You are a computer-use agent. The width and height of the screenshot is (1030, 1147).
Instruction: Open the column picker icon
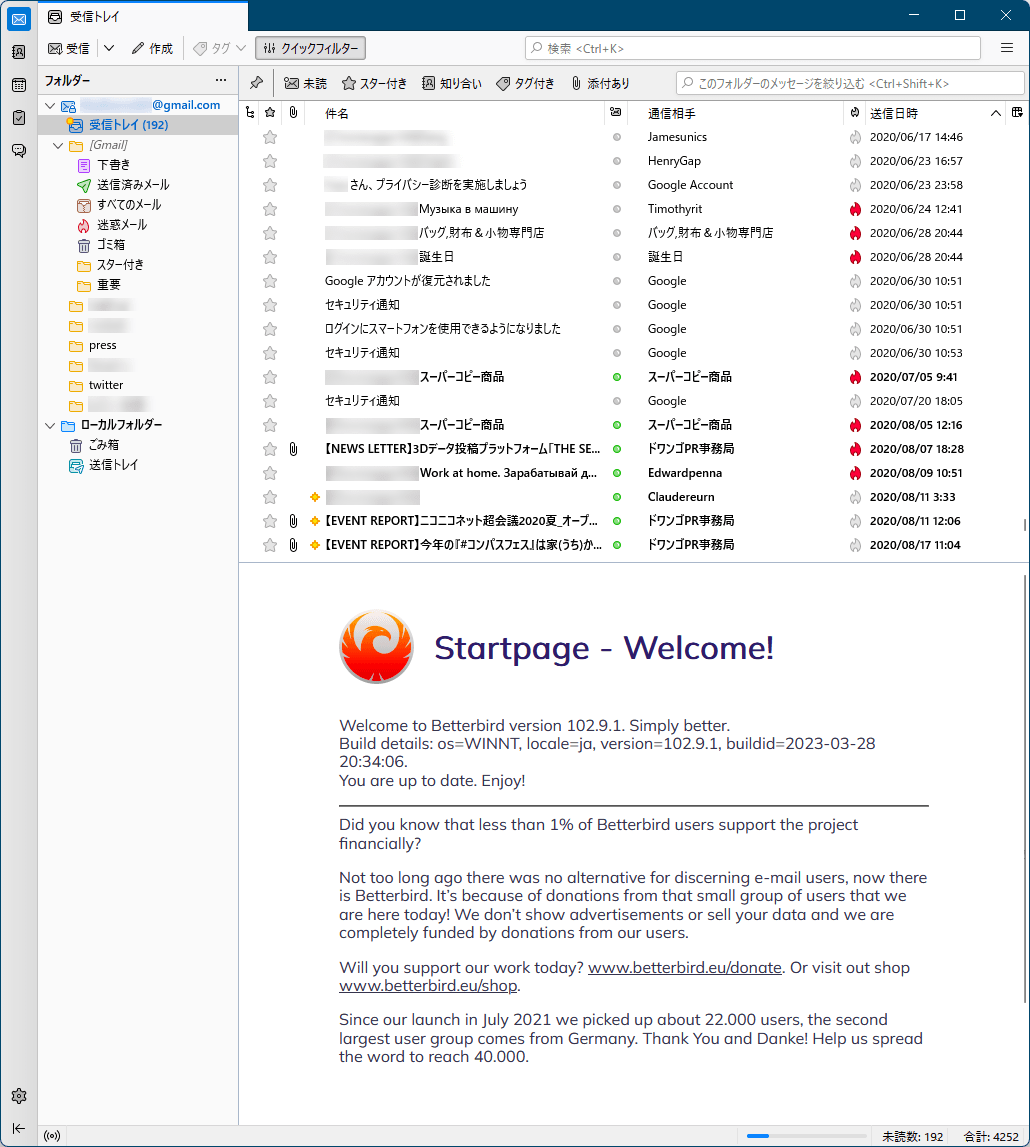click(x=1017, y=113)
